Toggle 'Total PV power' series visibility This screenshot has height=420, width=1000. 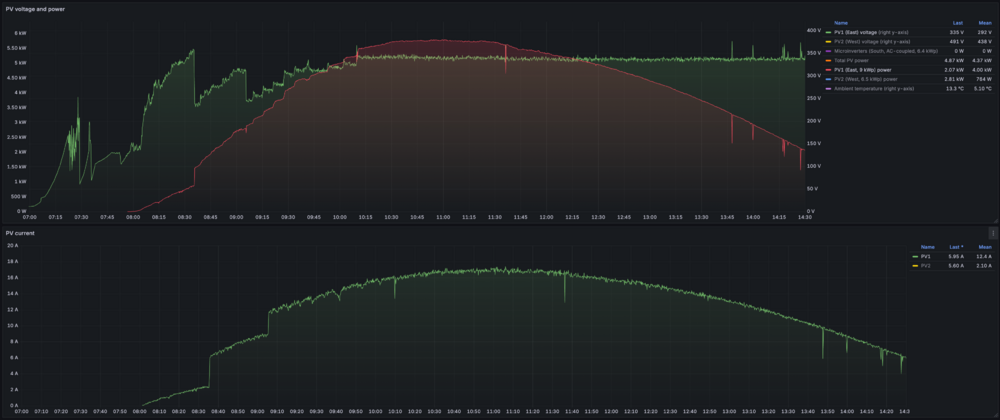(851, 61)
